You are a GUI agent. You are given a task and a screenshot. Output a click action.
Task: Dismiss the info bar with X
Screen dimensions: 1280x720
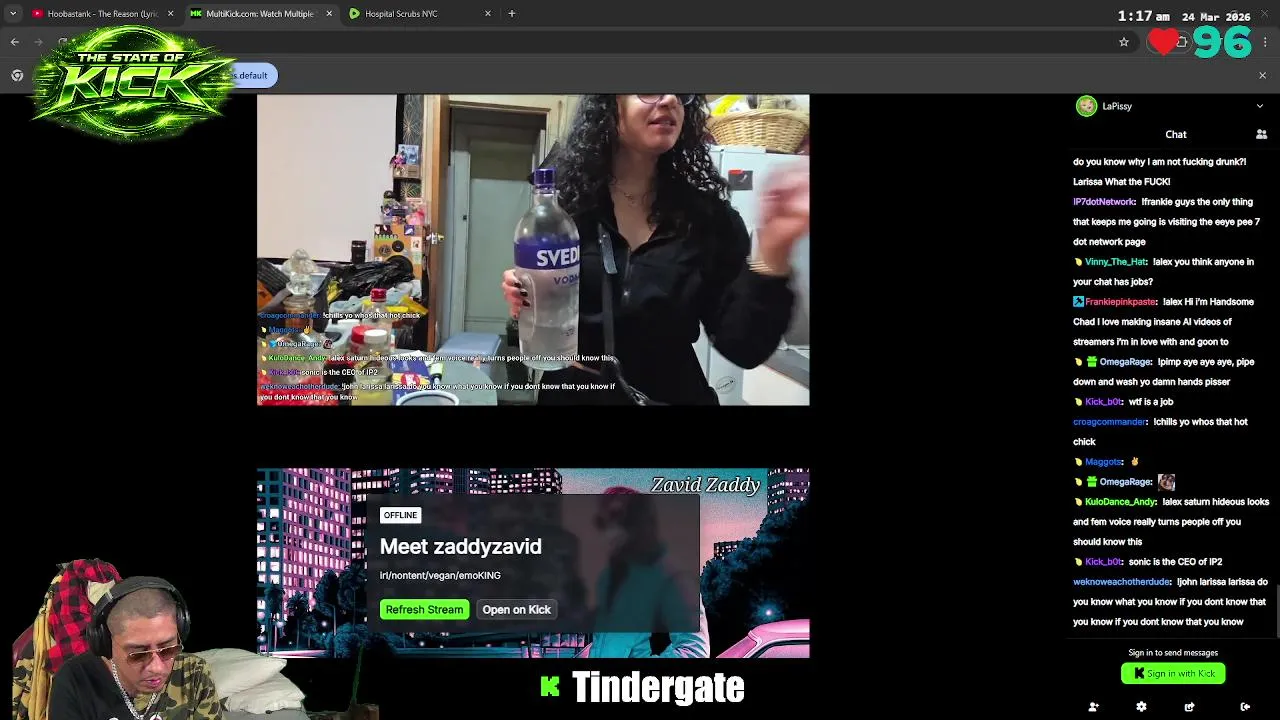point(1262,75)
